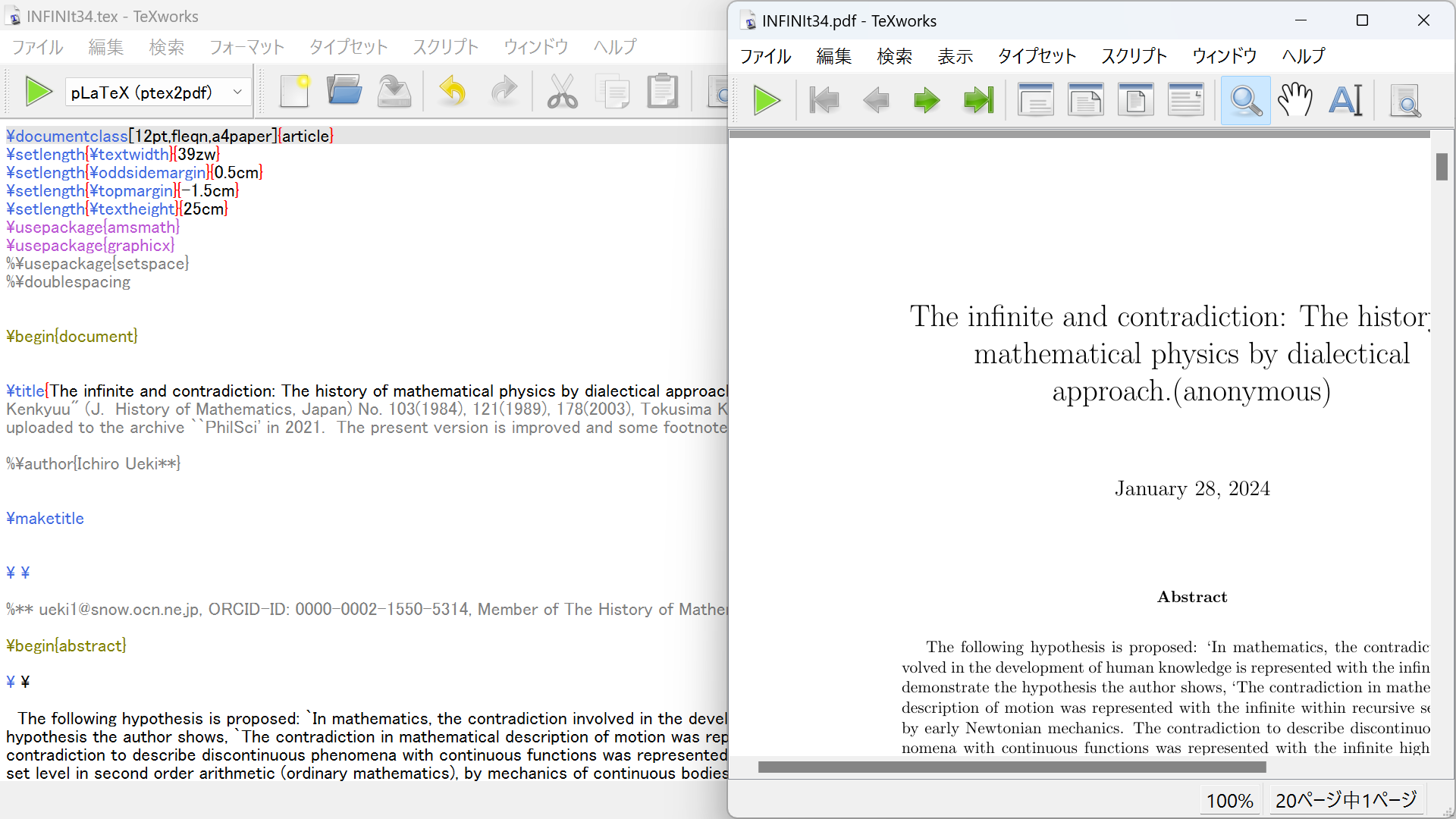1456x819 pixels.
Task: Go to first page in the PDF viewer
Action: click(x=824, y=100)
